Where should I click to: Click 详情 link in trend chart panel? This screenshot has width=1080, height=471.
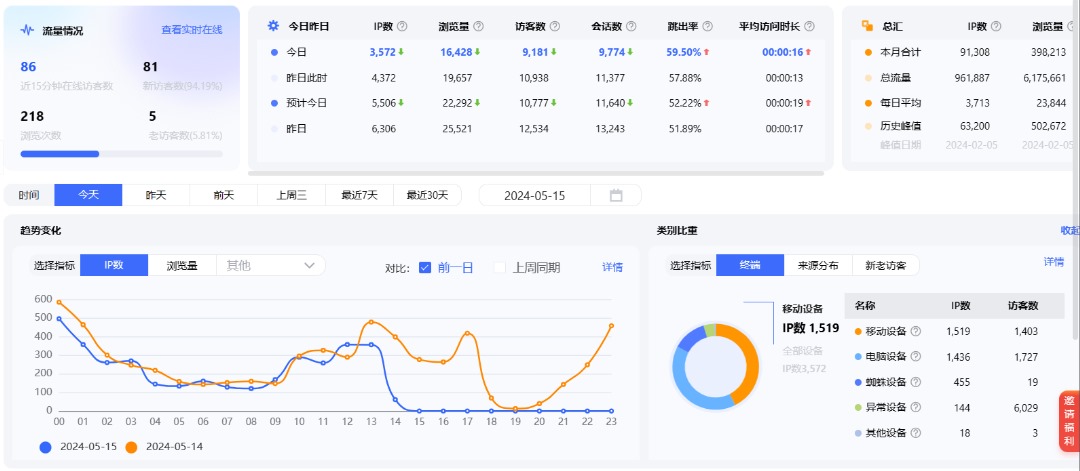(612, 267)
